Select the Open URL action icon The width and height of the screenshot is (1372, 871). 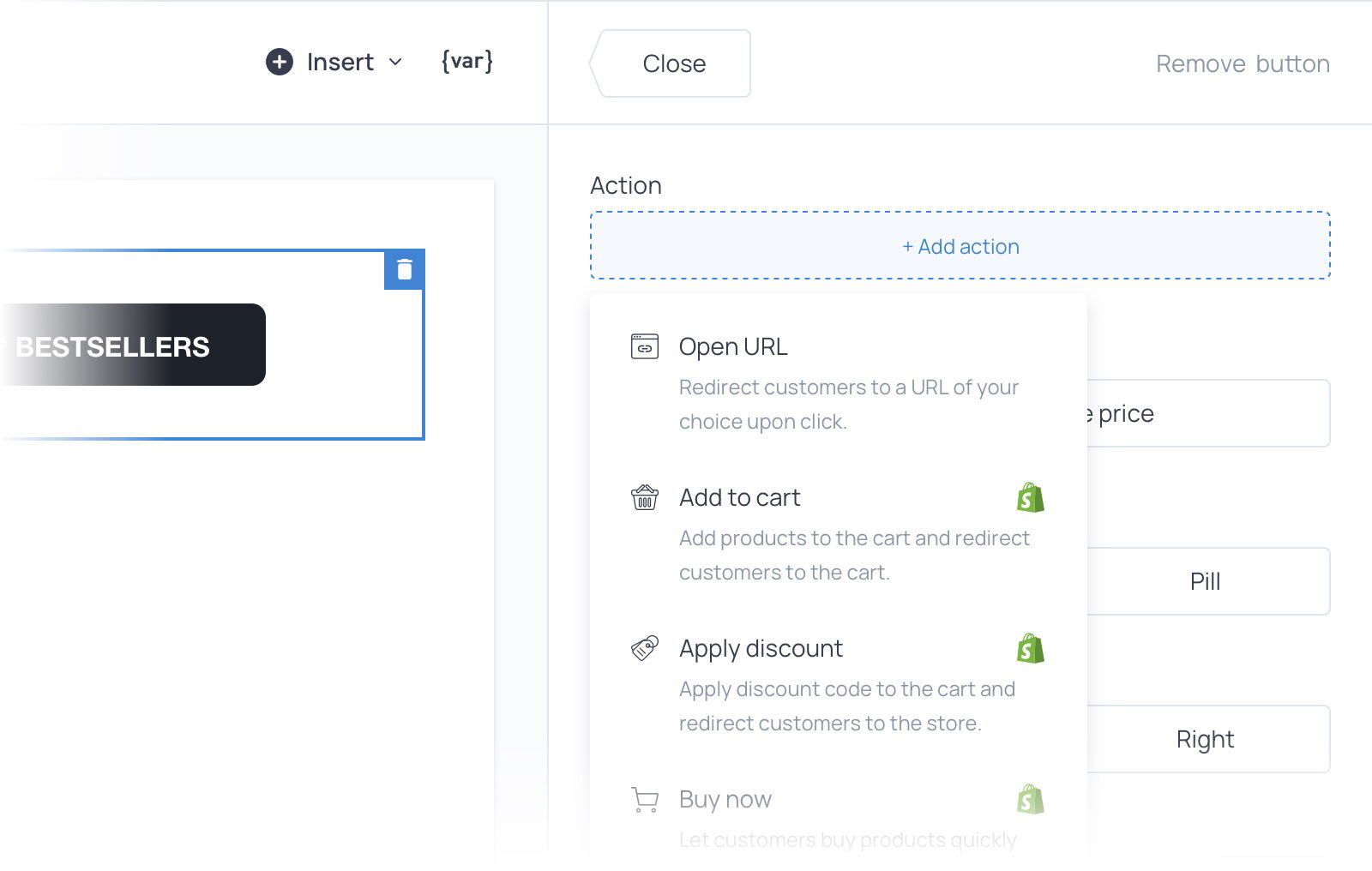click(644, 346)
